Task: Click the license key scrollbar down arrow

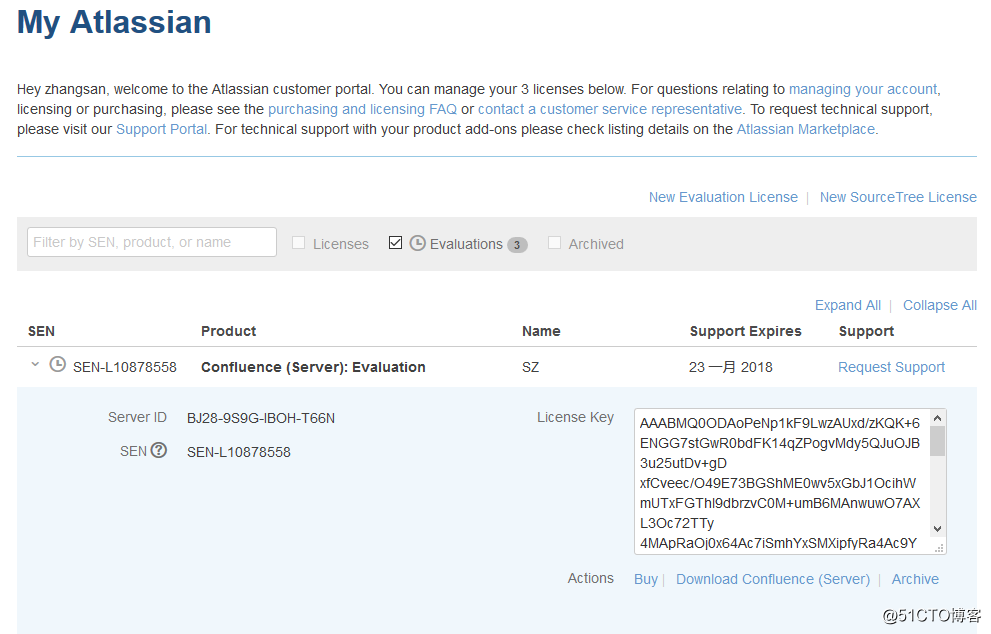Action: (938, 529)
